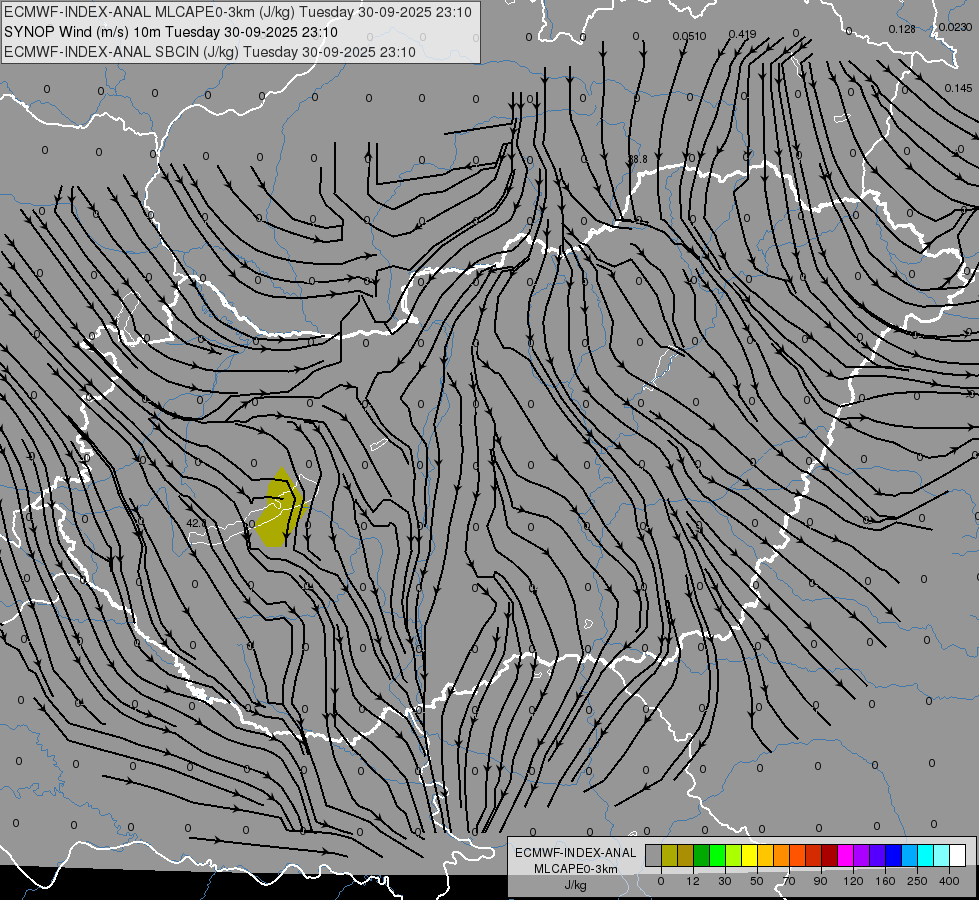The width and height of the screenshot is (979, 900).
Task: Click the 70 tick label in legend
Action: [789, 881]
